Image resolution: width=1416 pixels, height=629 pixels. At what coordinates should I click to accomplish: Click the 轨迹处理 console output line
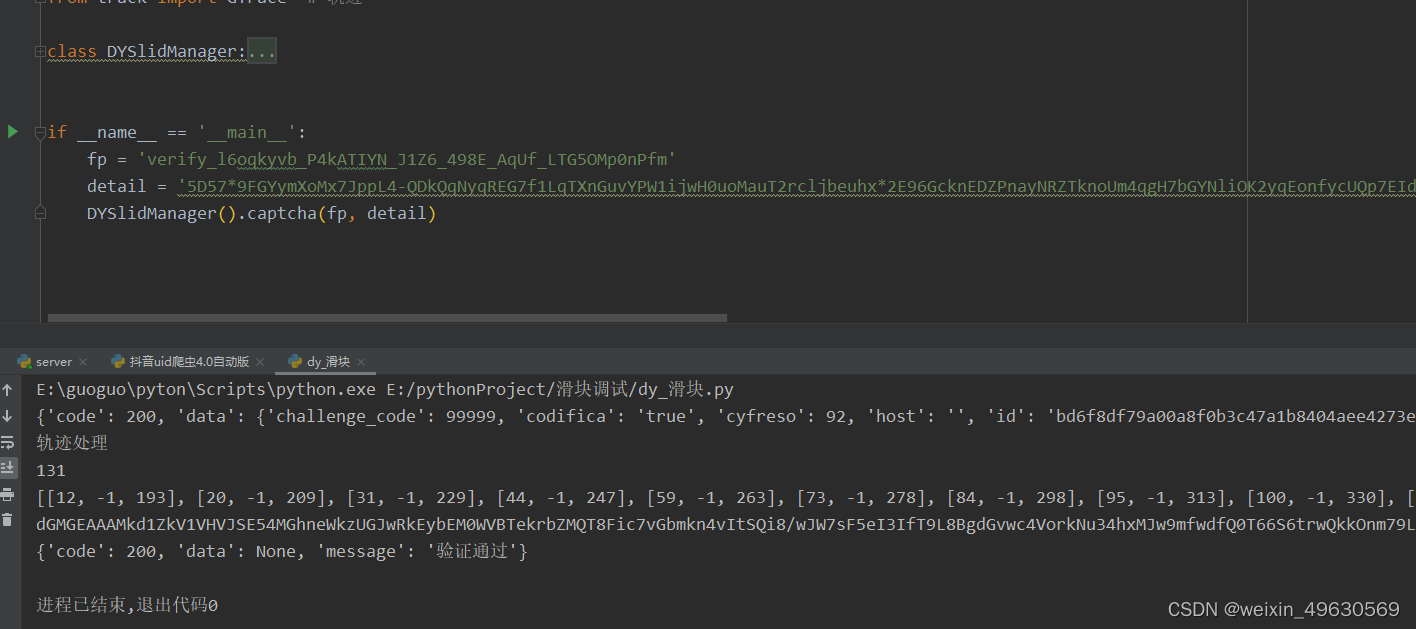pyautogui.click(x=72, y=443)
